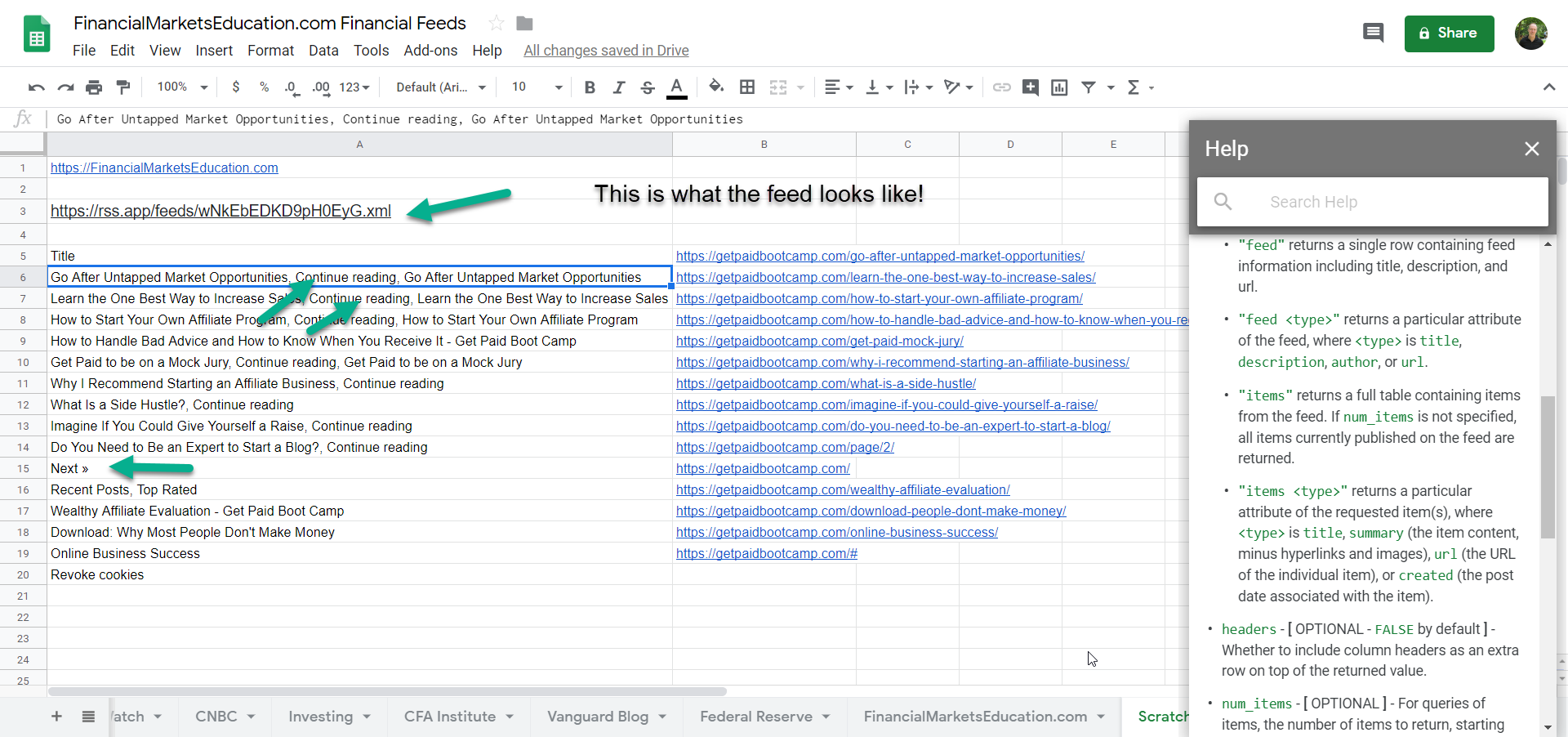1568x737 pixels.
Task: Open the text color picker
Action: (x=676, y=87)
